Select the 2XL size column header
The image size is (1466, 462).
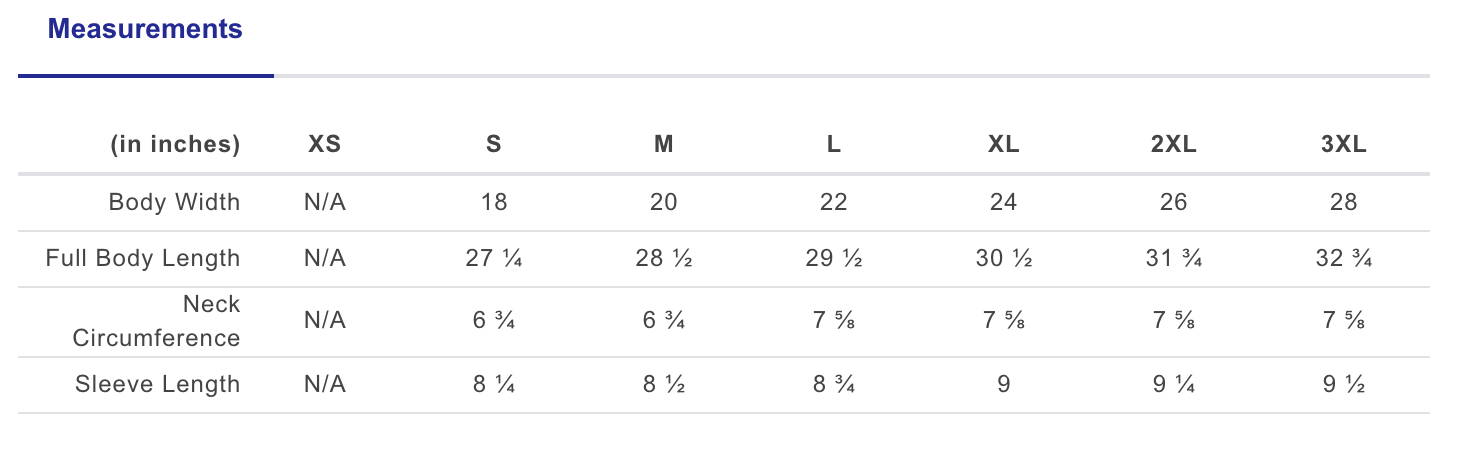[x=1174, y=144]
